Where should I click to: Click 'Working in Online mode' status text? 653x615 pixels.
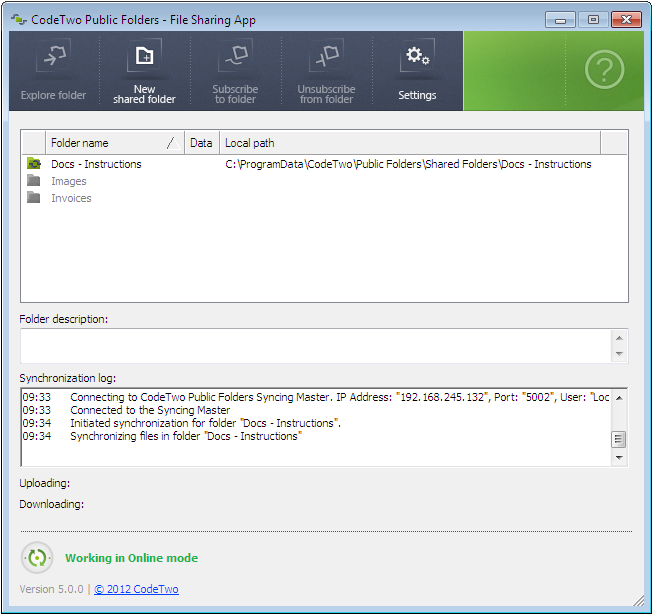(x=132, y=558)
